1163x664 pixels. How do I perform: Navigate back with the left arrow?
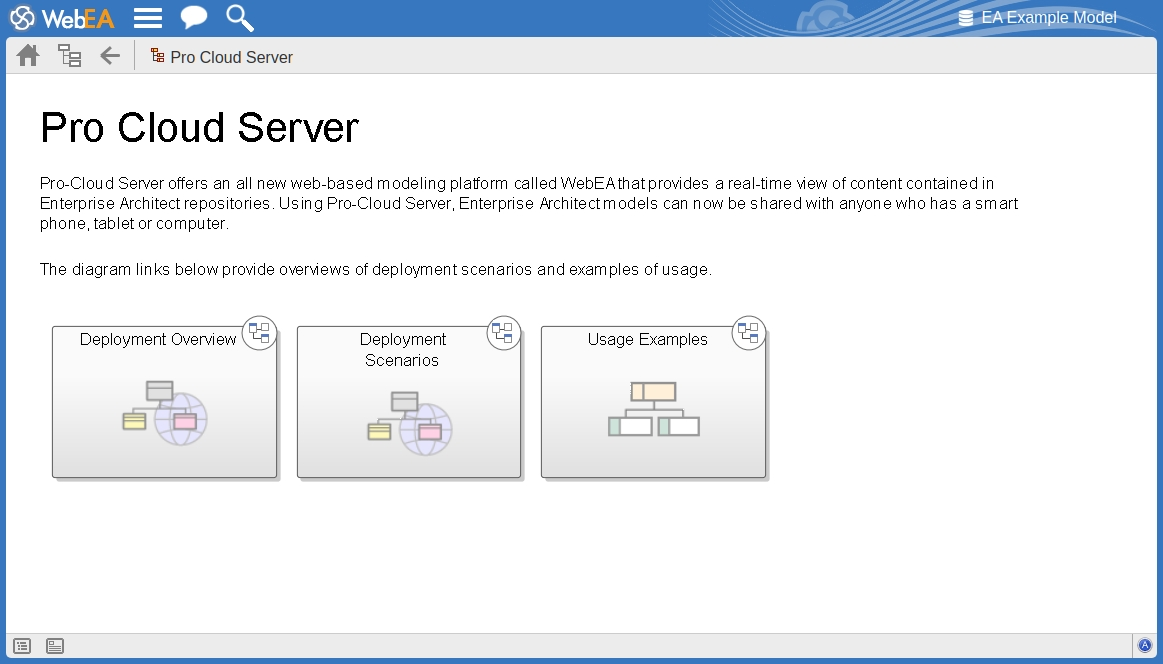[110, 56]
